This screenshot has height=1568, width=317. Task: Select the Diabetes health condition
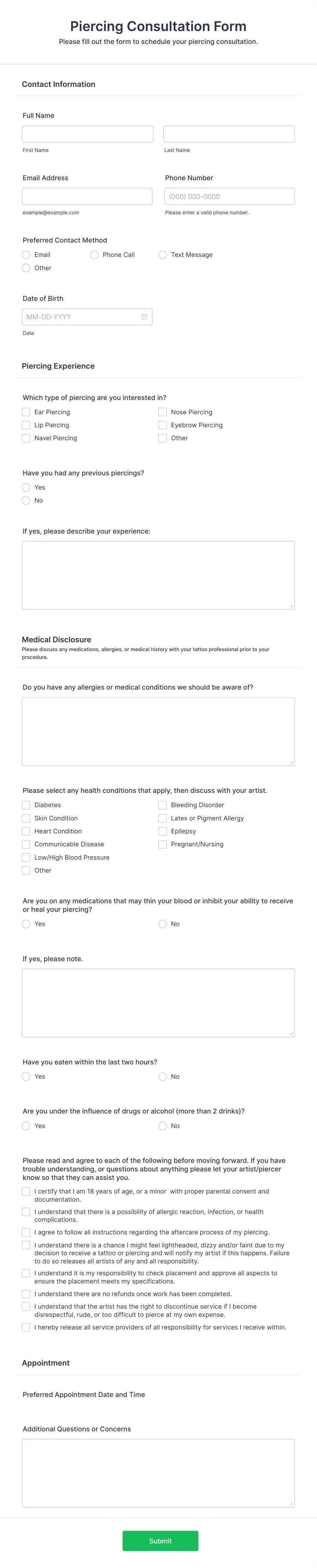26,805
